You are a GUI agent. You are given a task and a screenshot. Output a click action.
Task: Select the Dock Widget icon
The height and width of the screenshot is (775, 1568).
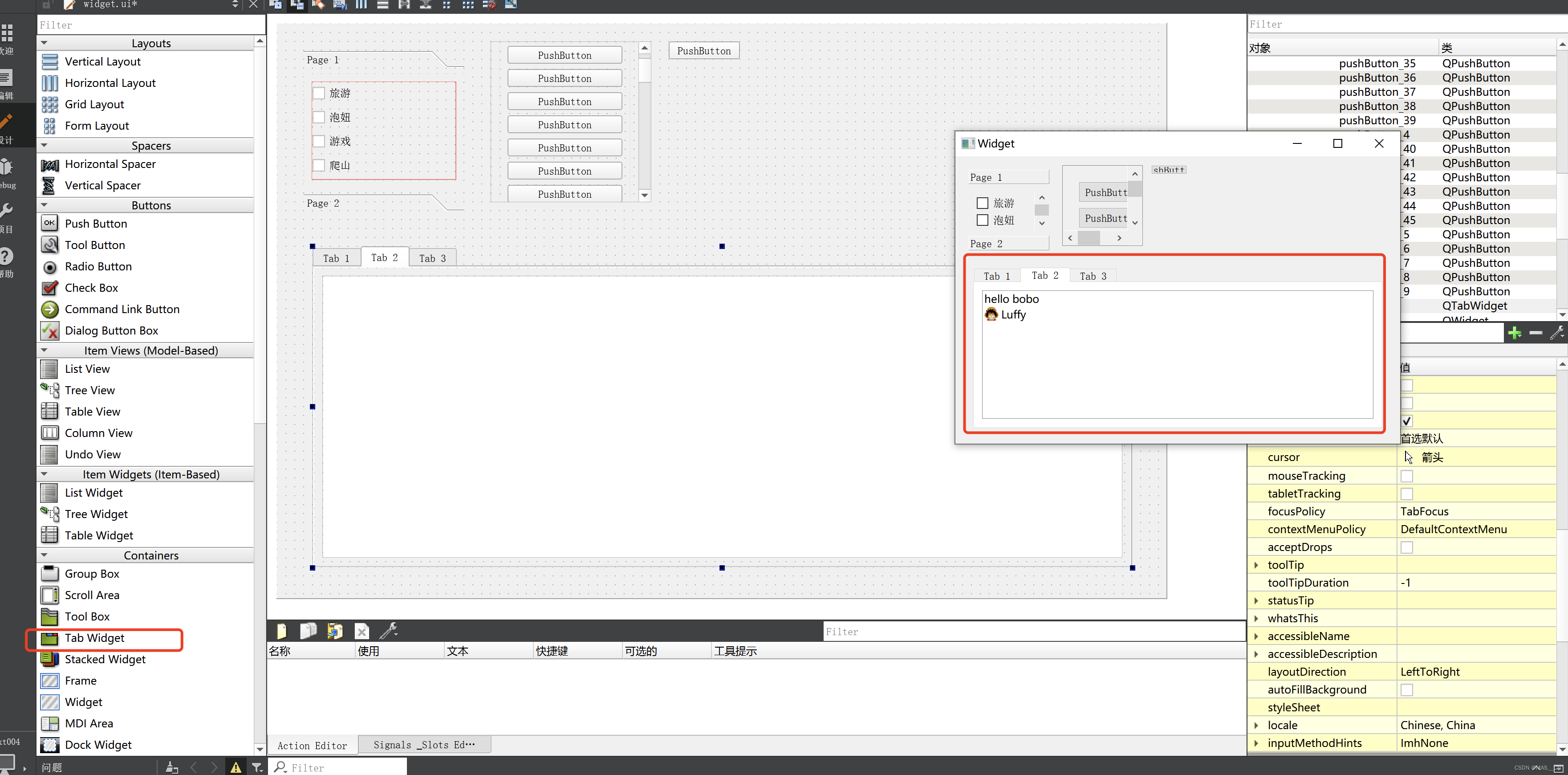[49, 745]
